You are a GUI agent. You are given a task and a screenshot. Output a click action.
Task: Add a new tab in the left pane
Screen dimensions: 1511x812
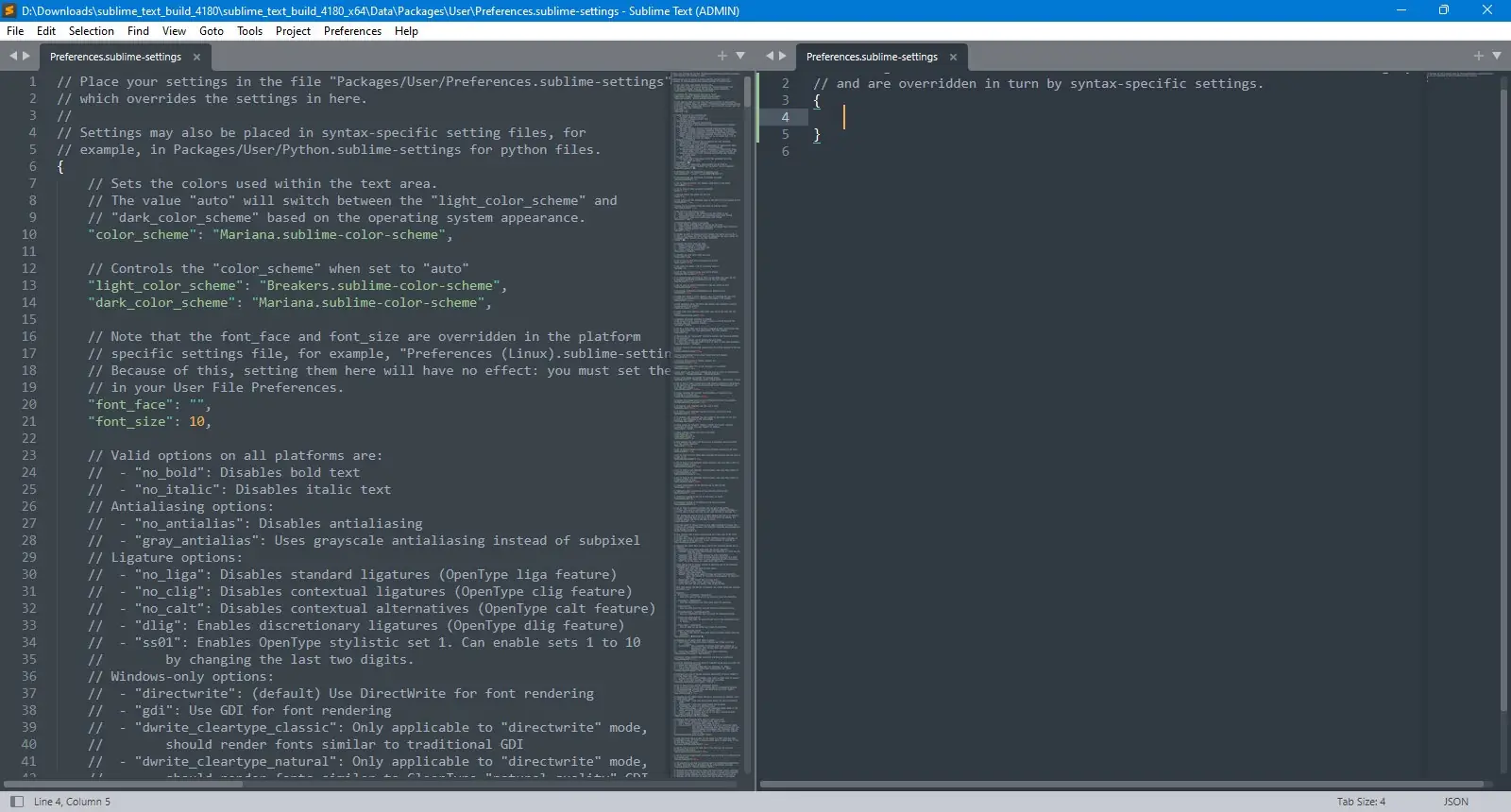[x=722, y=57]
